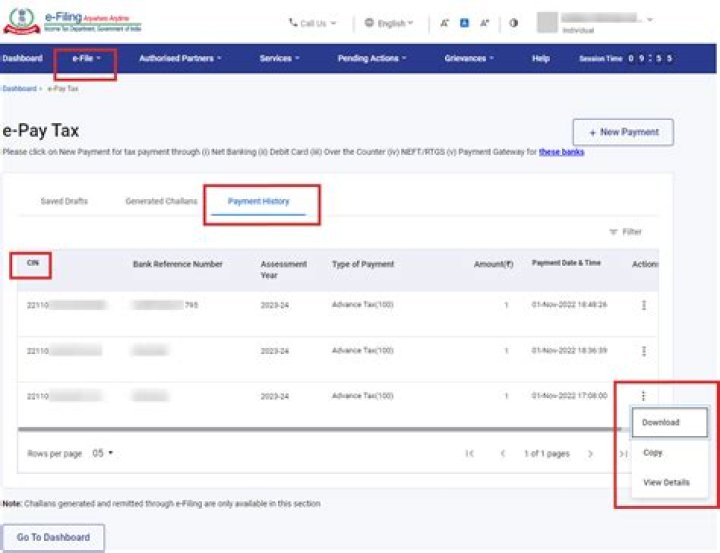The height and width of the screenshot is (553, 720).
Task: Expand the user account dropdown arrow
Action: pos(650,20)
